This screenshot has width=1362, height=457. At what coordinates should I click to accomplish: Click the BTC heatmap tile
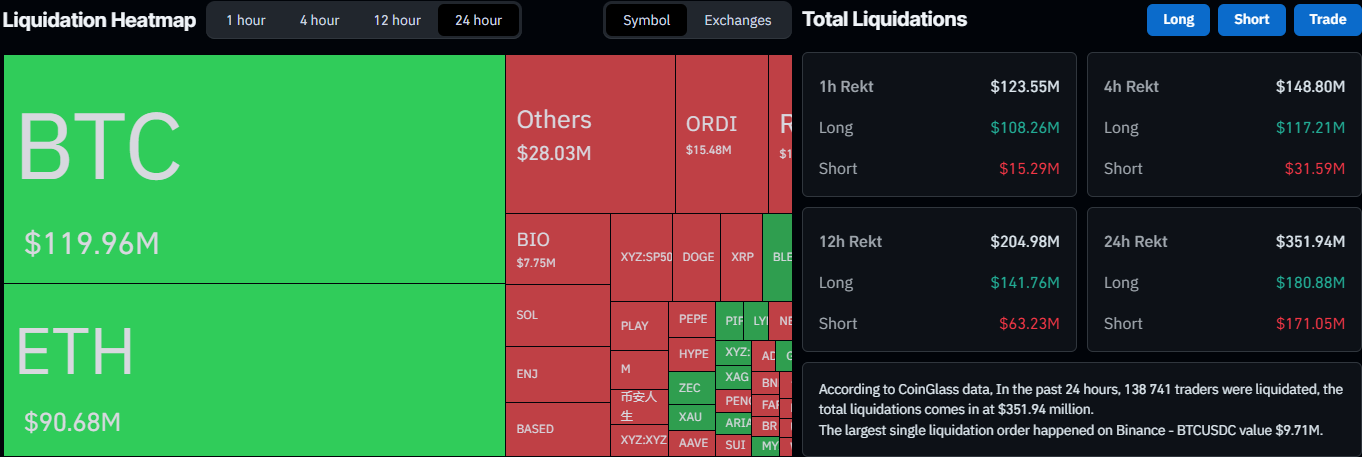coord(254,168)
